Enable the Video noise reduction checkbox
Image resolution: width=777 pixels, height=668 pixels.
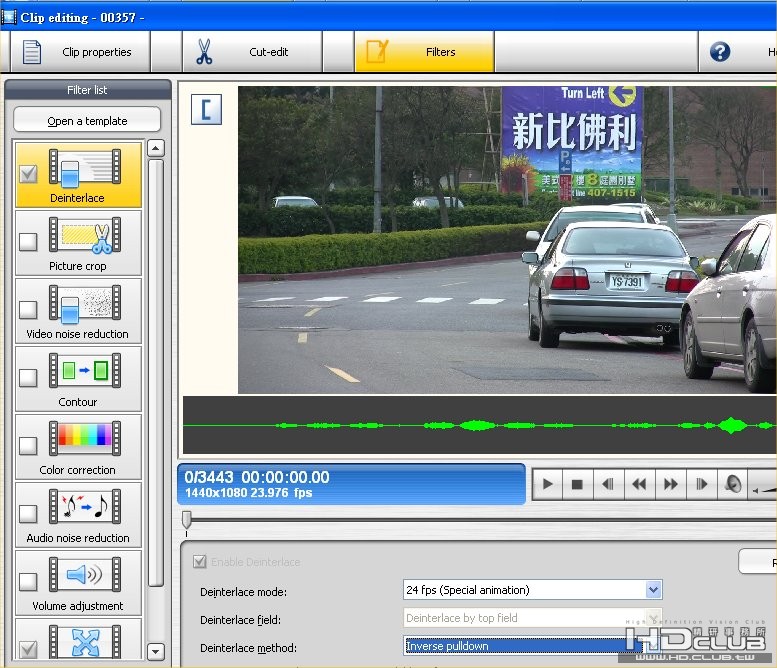click(x=28, y=310)
